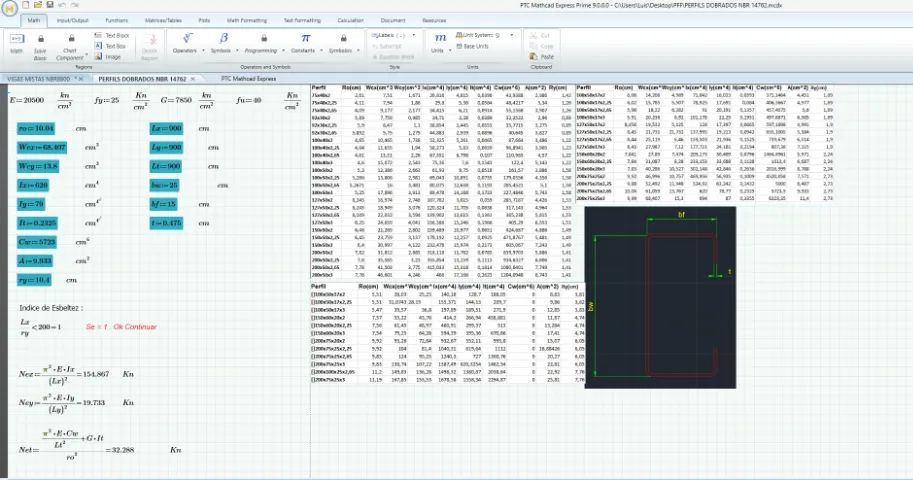This screenshot has height=480, width=913.
Task: Insert an Image region
Action: (108, 57)
